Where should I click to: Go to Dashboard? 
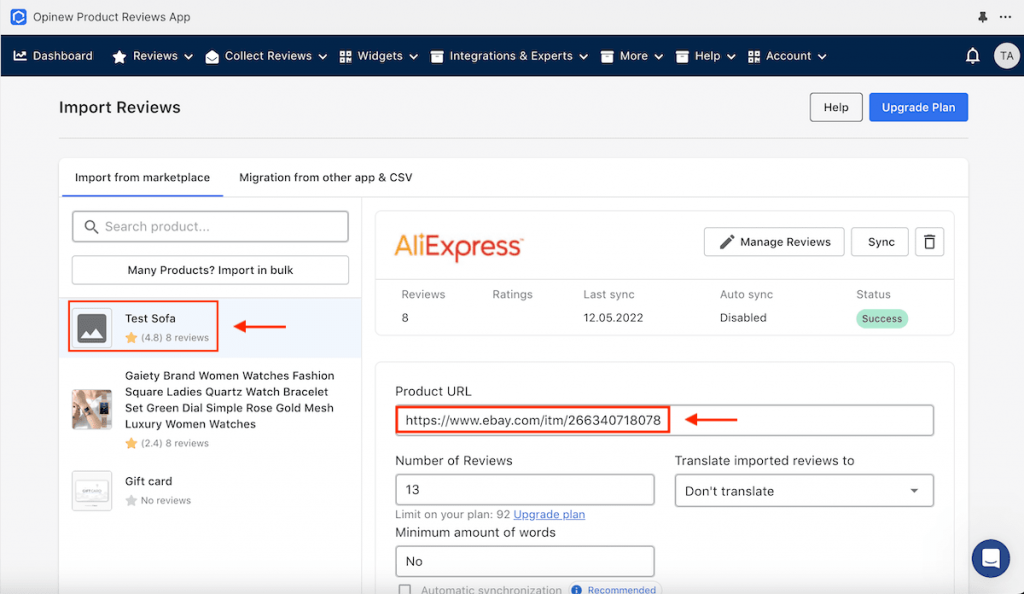[63, 56]
